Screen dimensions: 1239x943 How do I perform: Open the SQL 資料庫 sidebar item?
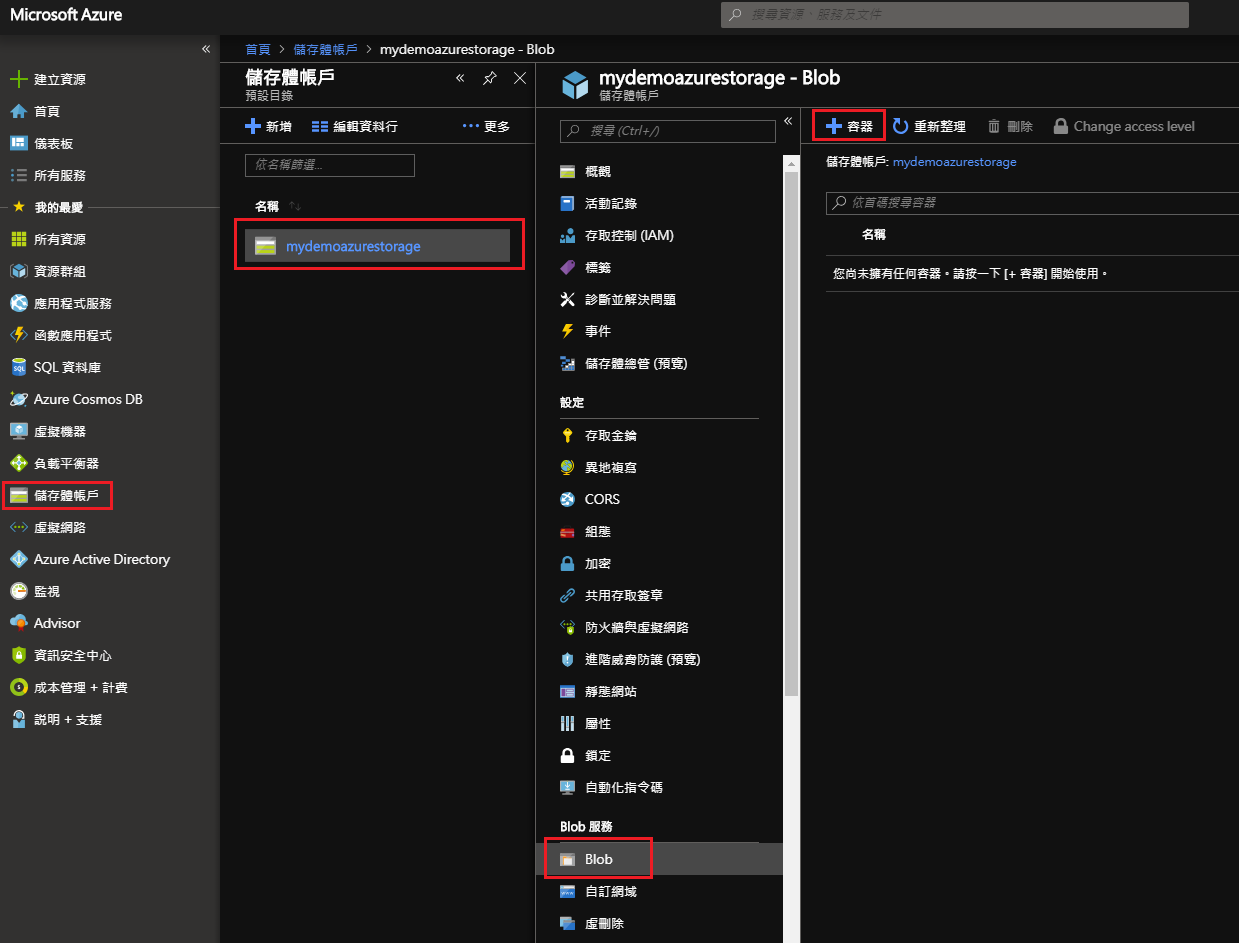67,367
